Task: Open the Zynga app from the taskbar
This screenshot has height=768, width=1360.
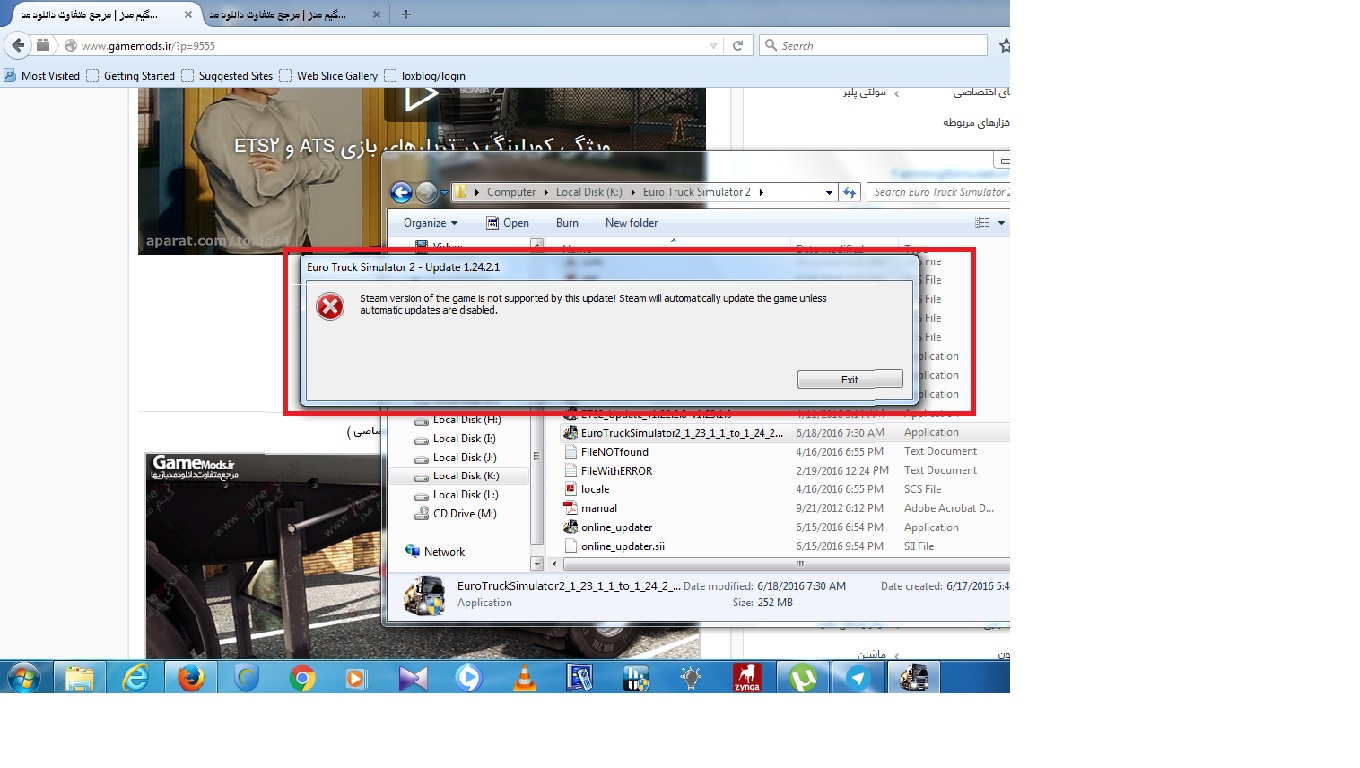Action: (x=746, y=678)
